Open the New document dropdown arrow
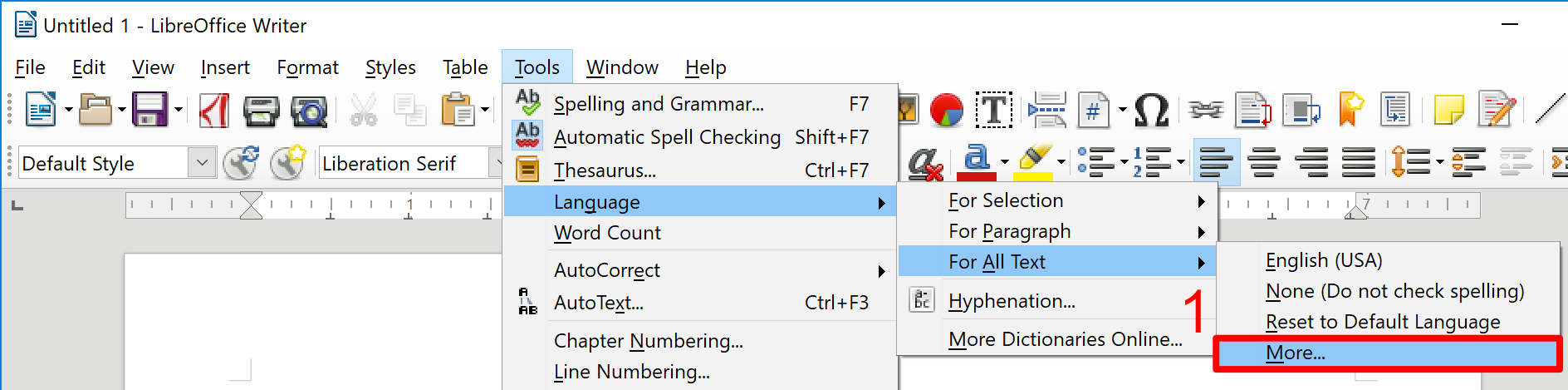1568x390 pixels. [69, 109]
